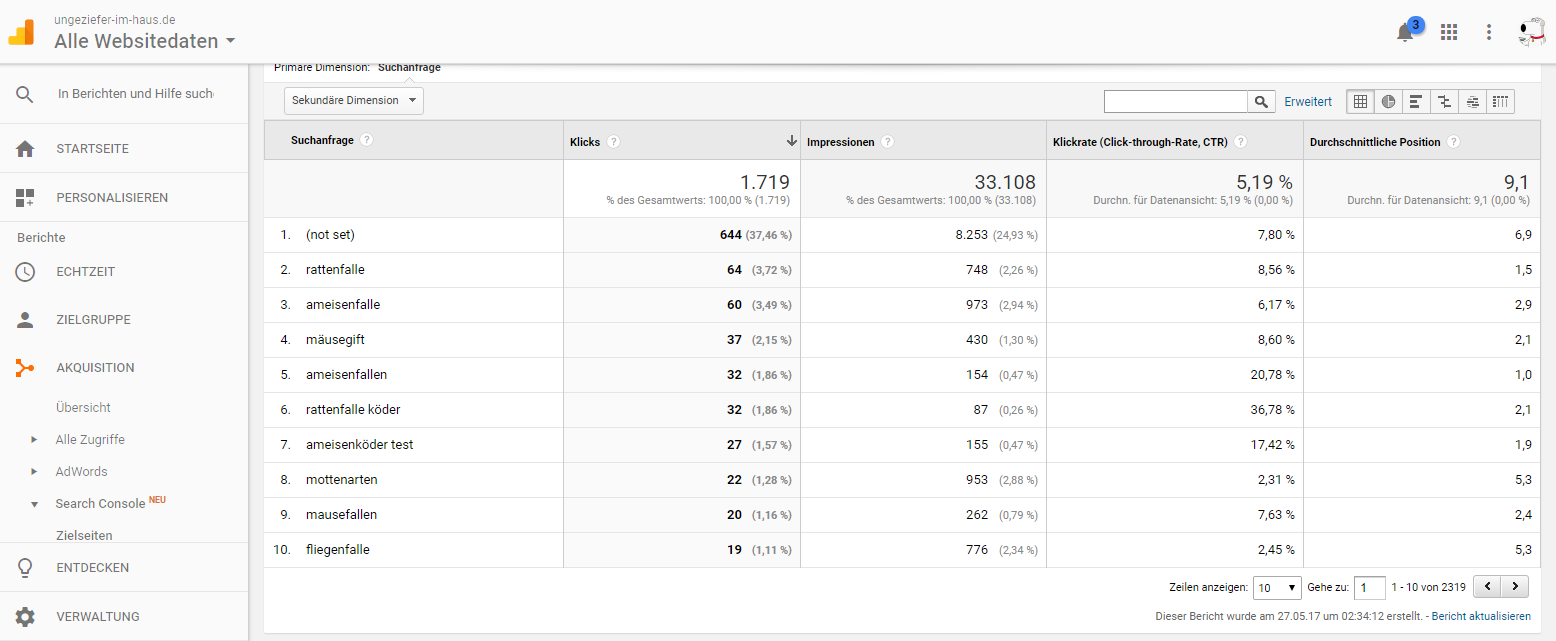
Task: Click the Entdecken lightbulb icon
Action: pos(25,568)
